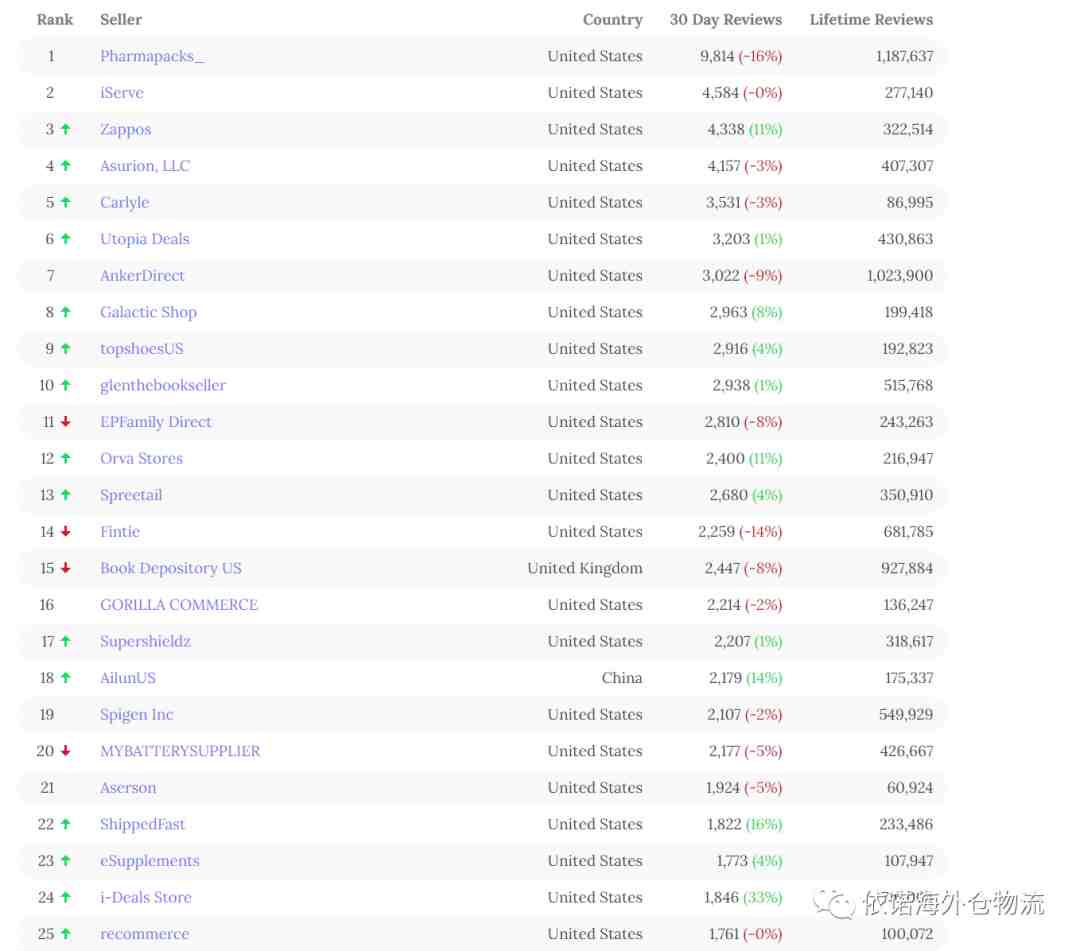
Task: Click the up arrow in the eSupplements row
Action: (65, 860)
